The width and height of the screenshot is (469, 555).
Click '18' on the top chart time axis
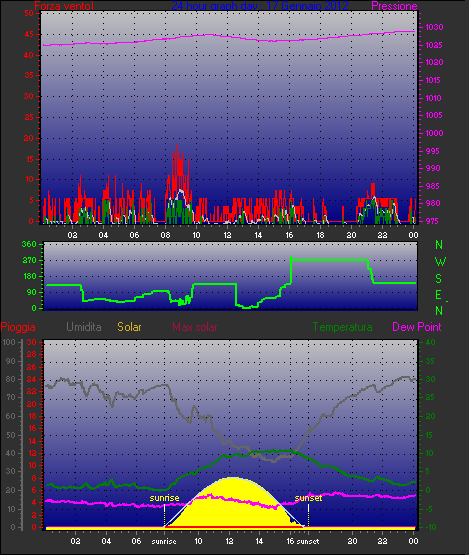click(320, 235)
